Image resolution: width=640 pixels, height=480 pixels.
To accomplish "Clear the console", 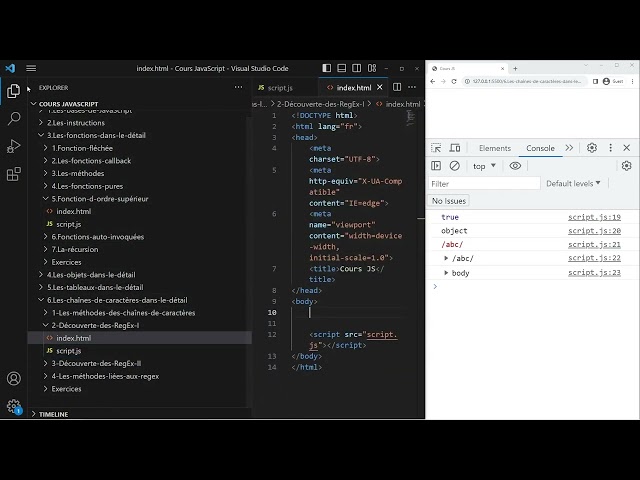I will tap(455, 166).
